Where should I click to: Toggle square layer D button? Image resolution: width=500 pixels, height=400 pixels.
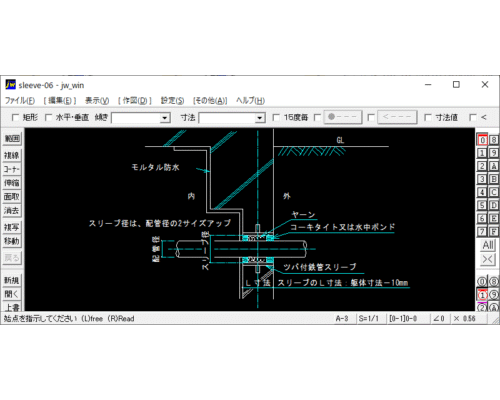[494, 205]
